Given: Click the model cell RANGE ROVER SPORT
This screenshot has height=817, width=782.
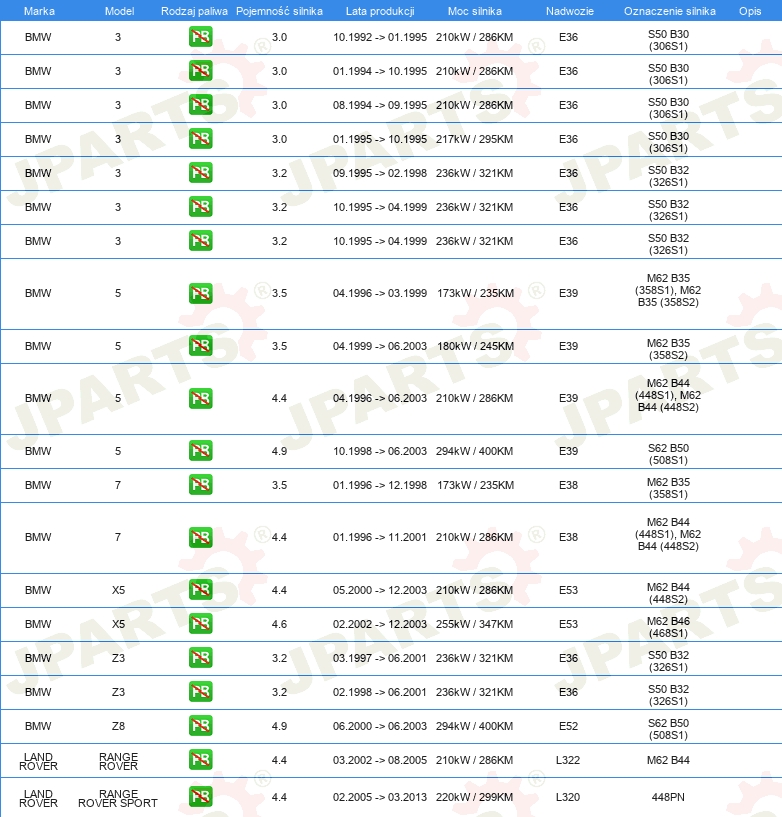Looking at the screenshot, I should click(x=118, y=798).
